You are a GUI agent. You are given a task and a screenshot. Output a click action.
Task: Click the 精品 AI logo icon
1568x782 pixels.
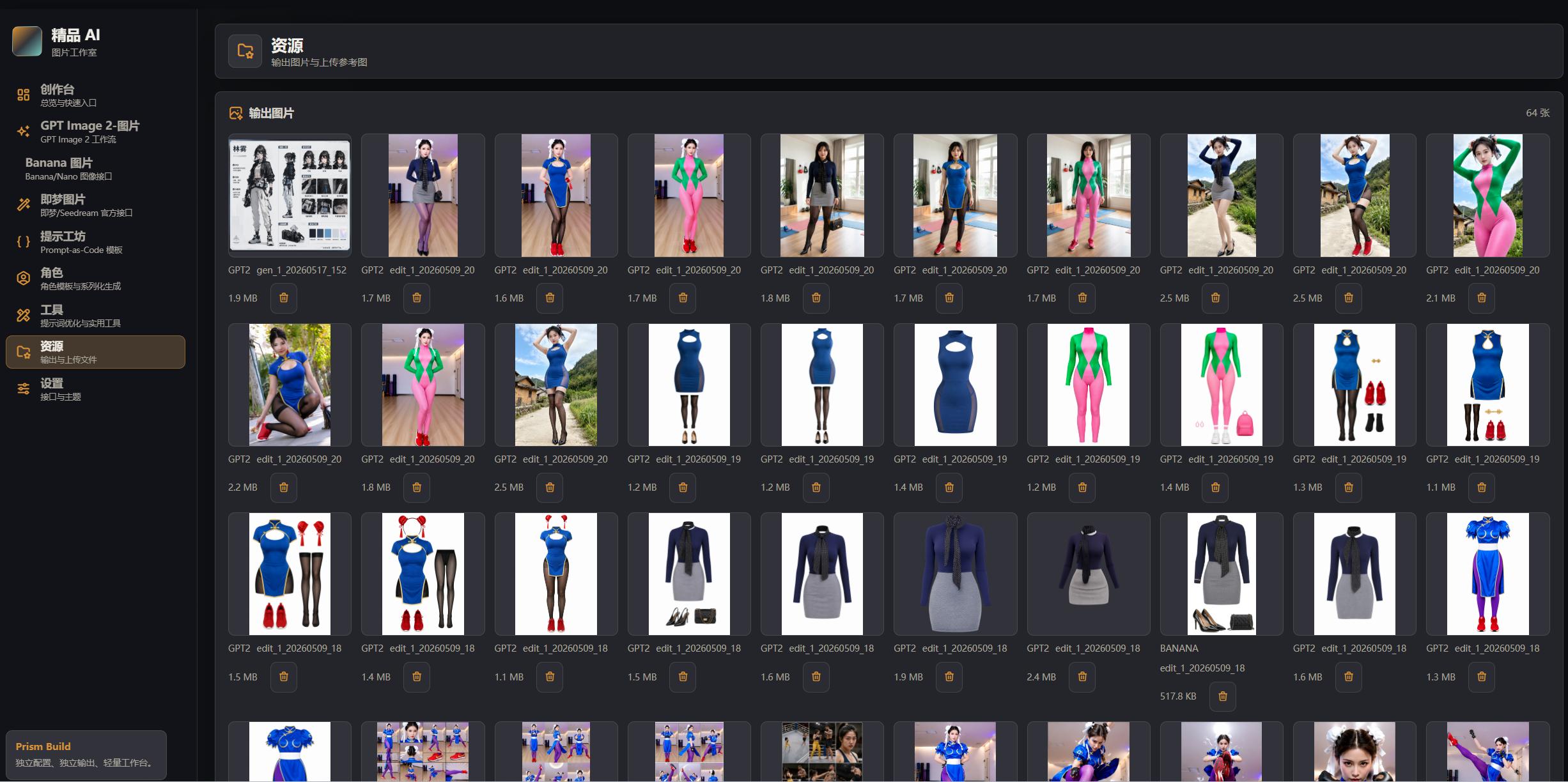point(27,42)
